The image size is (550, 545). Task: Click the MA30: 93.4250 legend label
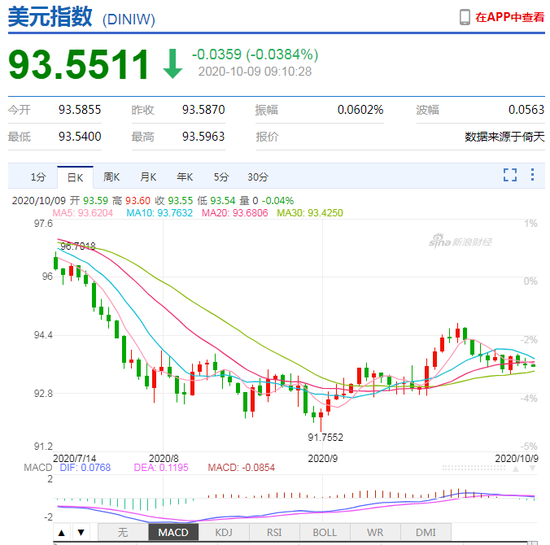click(310, 213)
